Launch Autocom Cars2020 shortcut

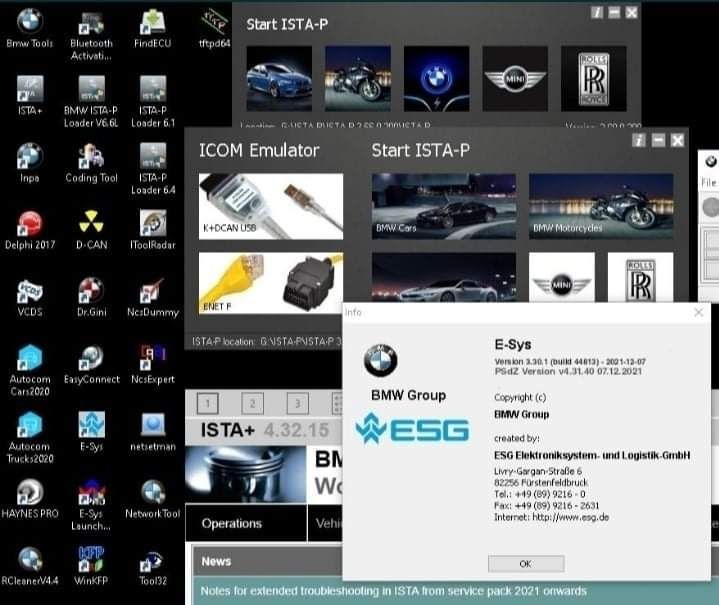coord(30,371)
